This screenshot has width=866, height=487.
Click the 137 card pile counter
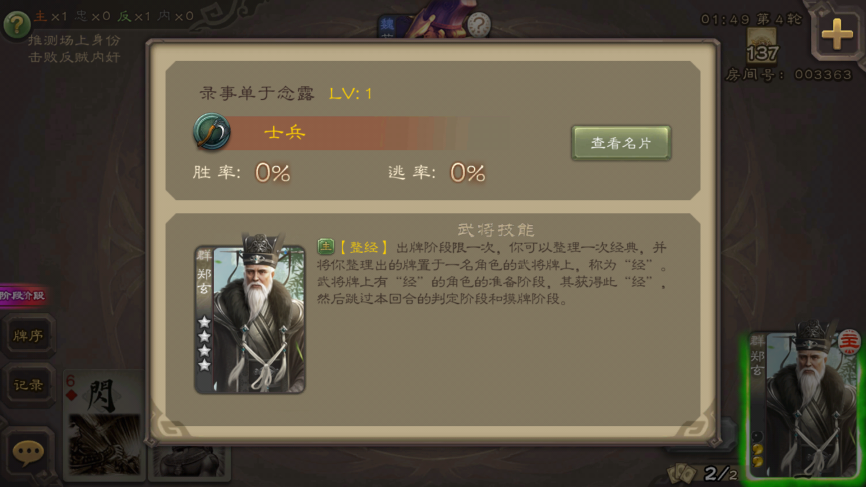point(762,45)
